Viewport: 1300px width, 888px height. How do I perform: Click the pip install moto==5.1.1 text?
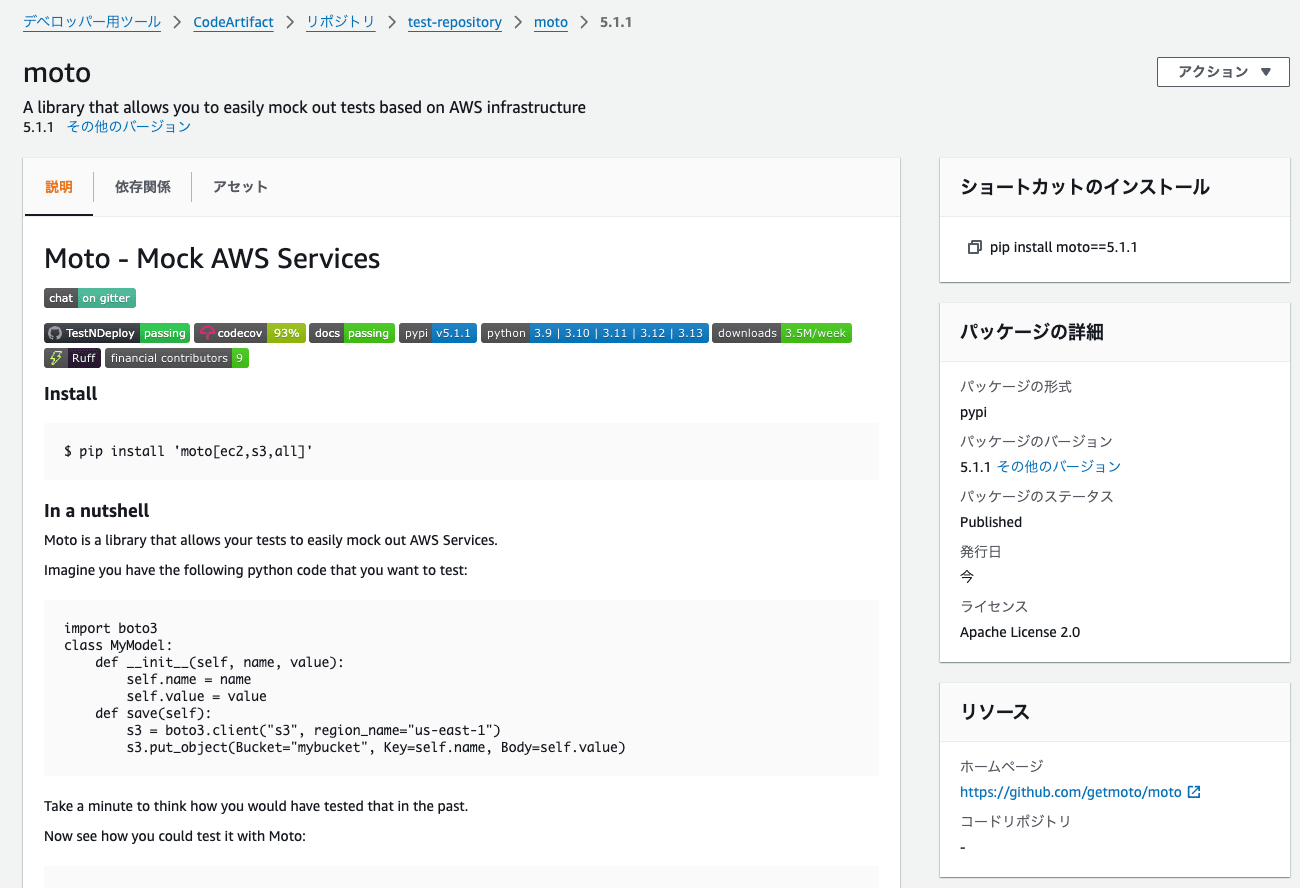coord(1064,247)
